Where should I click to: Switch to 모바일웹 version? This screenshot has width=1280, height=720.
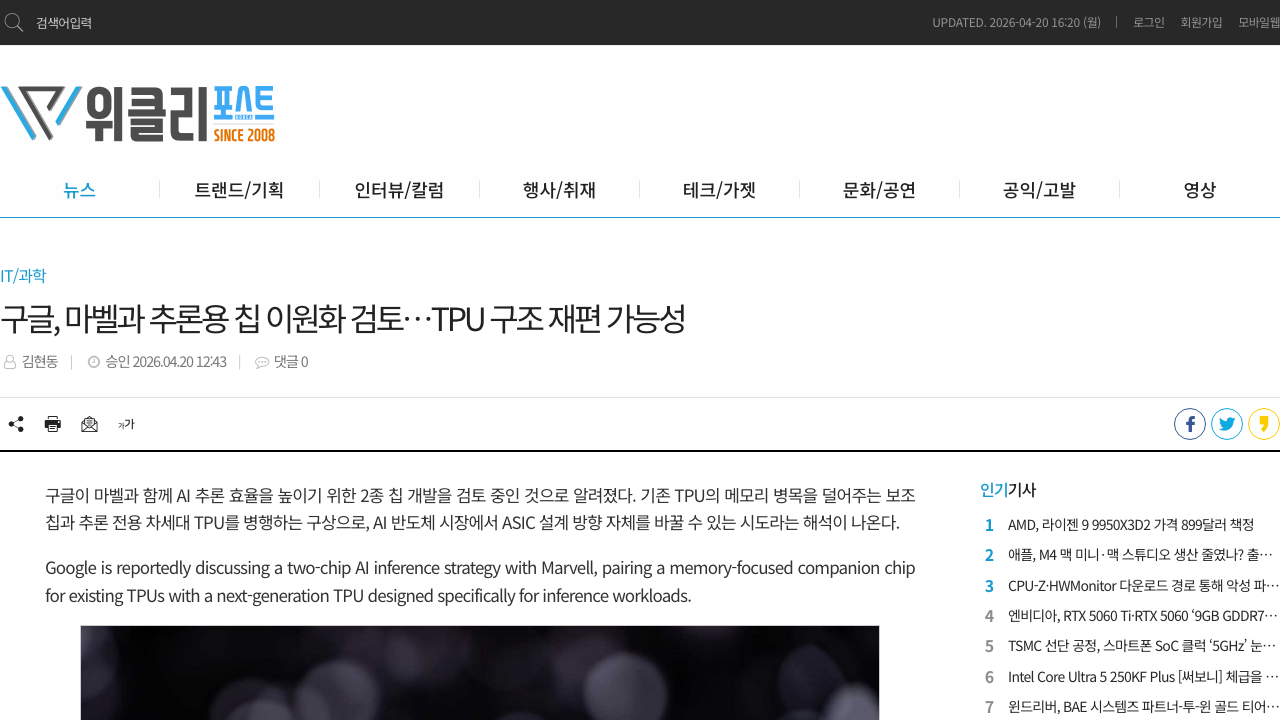coord(1259,22)
